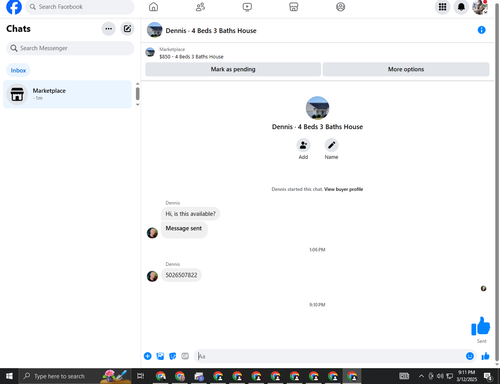Open the Windows Start menu
The image size is (500, 384).
click(x=9, y=376)
